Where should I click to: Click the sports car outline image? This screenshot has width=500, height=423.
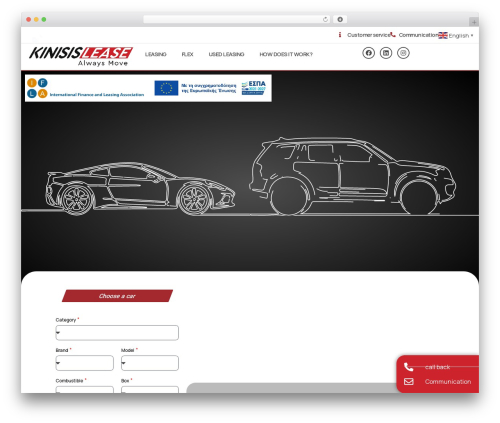[x=140, y=188]
